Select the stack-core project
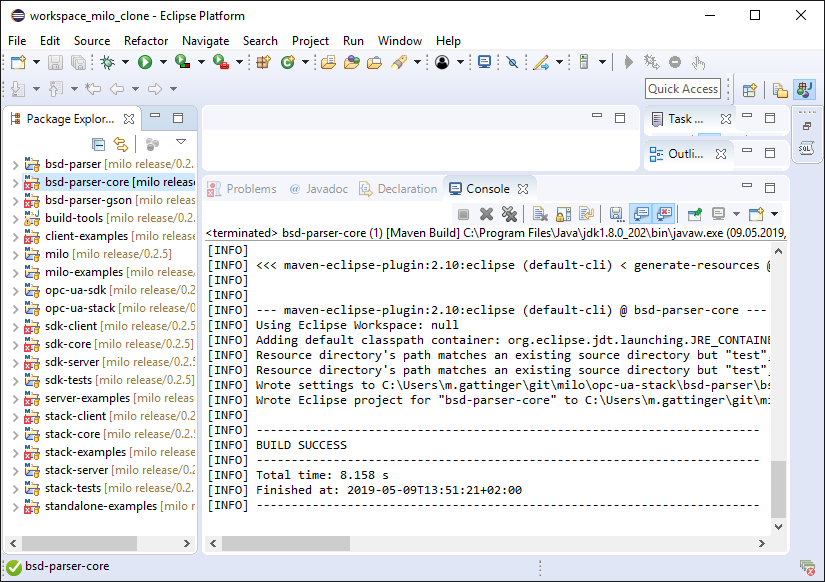The height and width of the screenshot is (582, 825). pyautogui.click(x=72, y=434)
